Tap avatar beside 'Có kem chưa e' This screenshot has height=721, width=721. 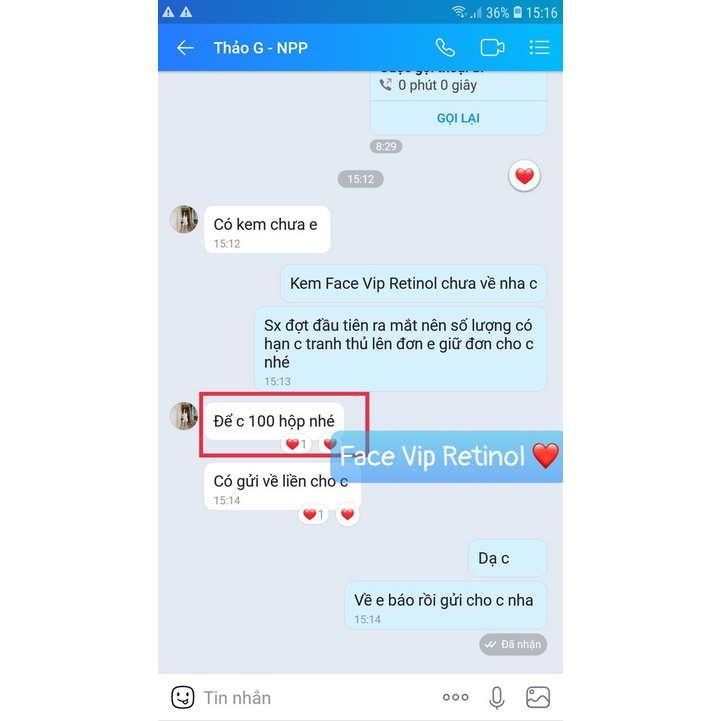click(x=184, y=219)
